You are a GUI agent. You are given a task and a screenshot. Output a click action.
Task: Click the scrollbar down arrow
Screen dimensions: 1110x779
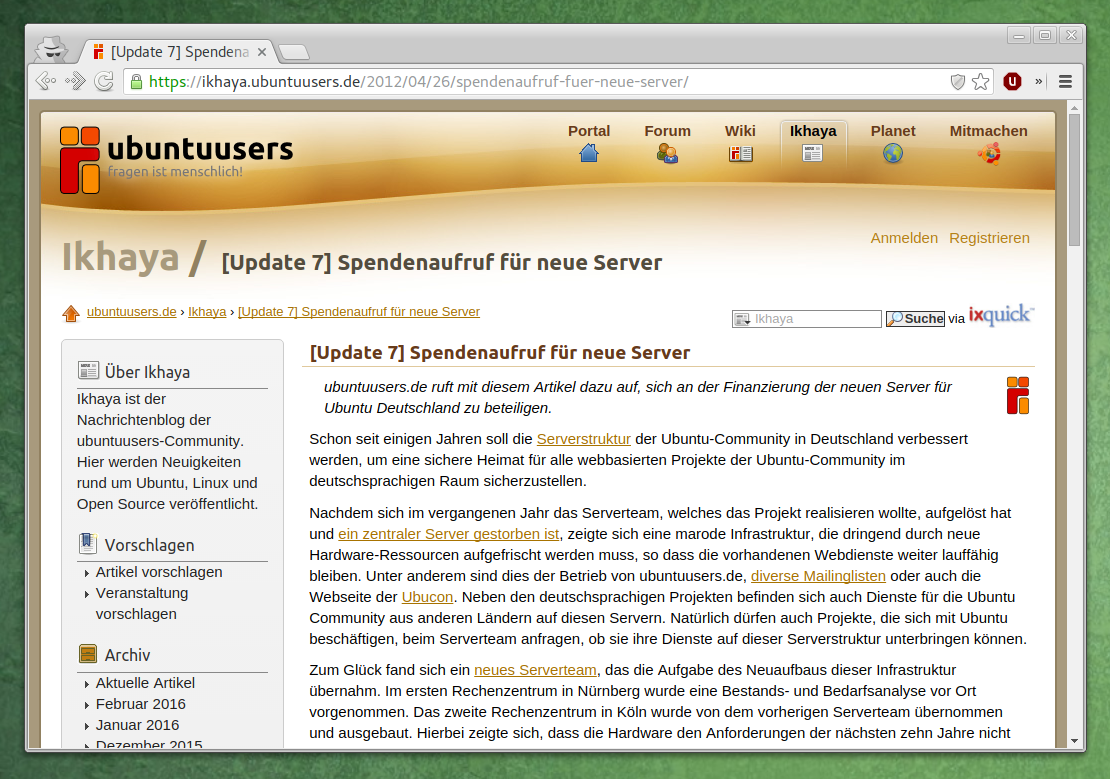pos(1074,741)
